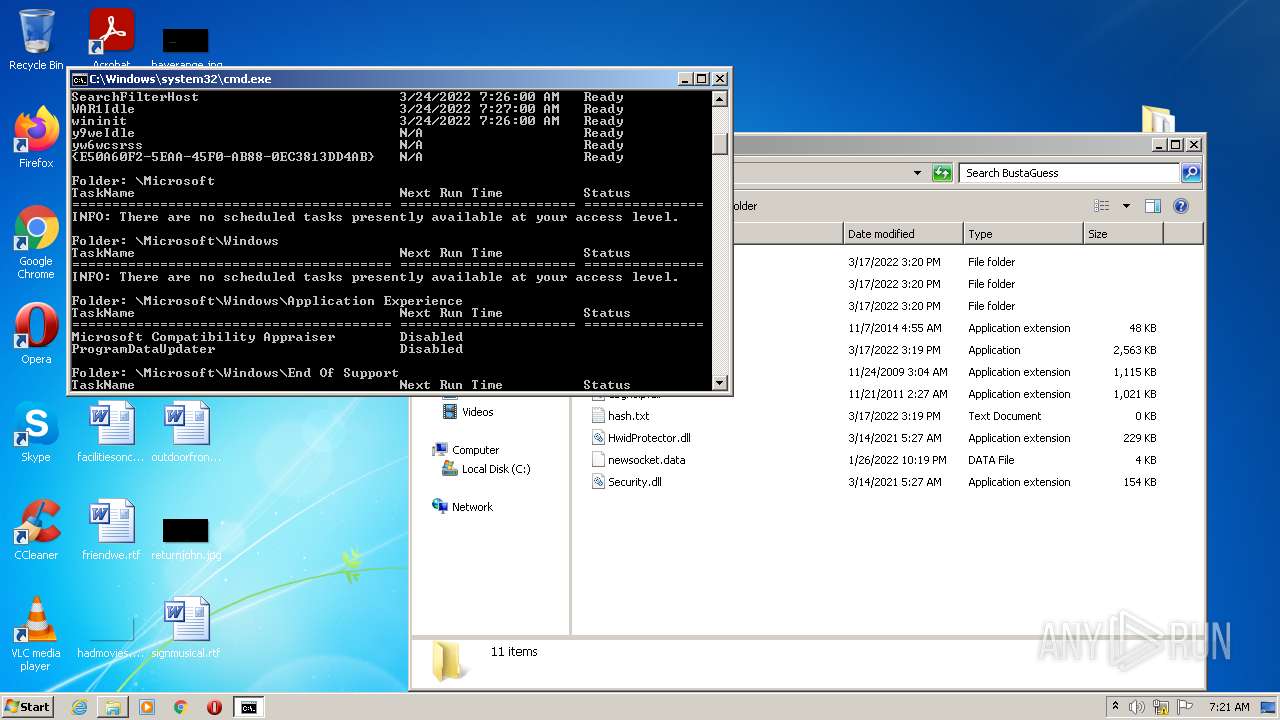This screenshot has height=720, width=1280.
Task: Select the facilitiesonc document on desktop
Action: tap(111, 432)
